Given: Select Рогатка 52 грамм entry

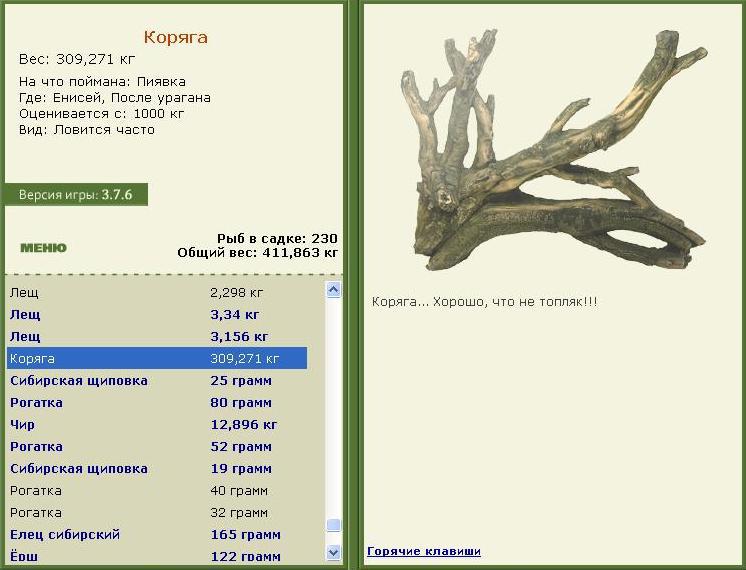Looking at the screenshot, I should point(157,446).
